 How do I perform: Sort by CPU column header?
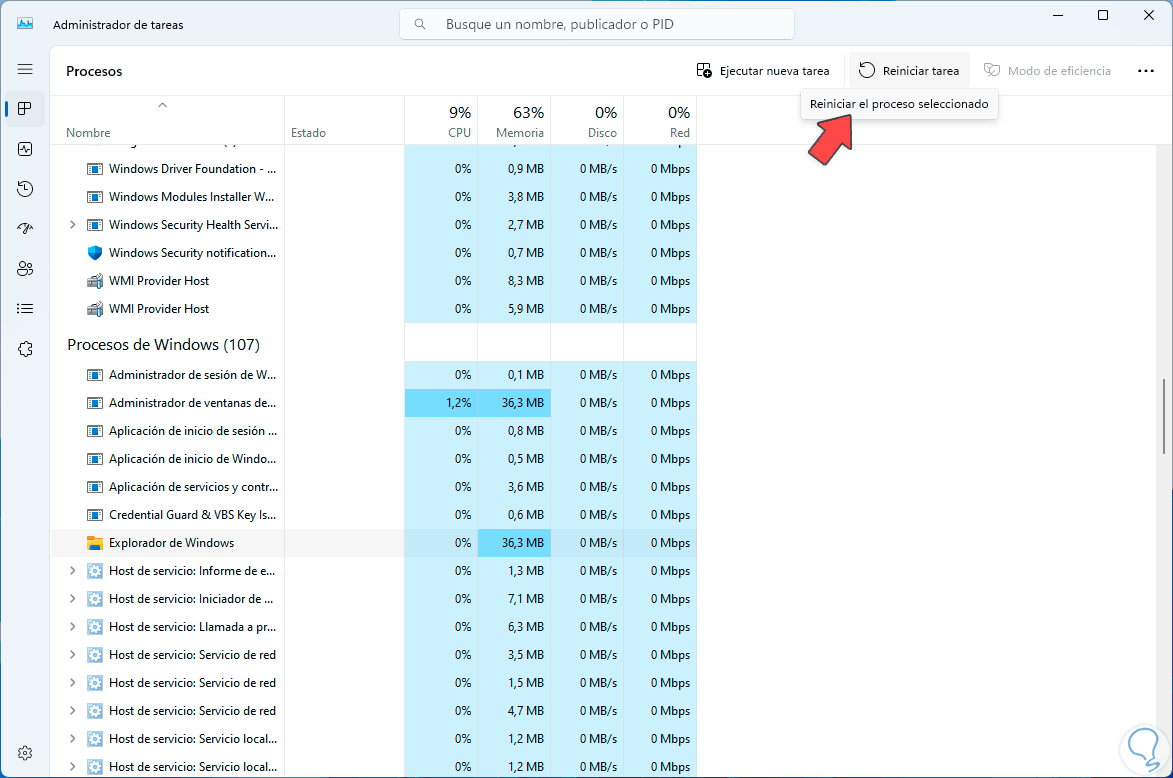[x=441, y=121]
